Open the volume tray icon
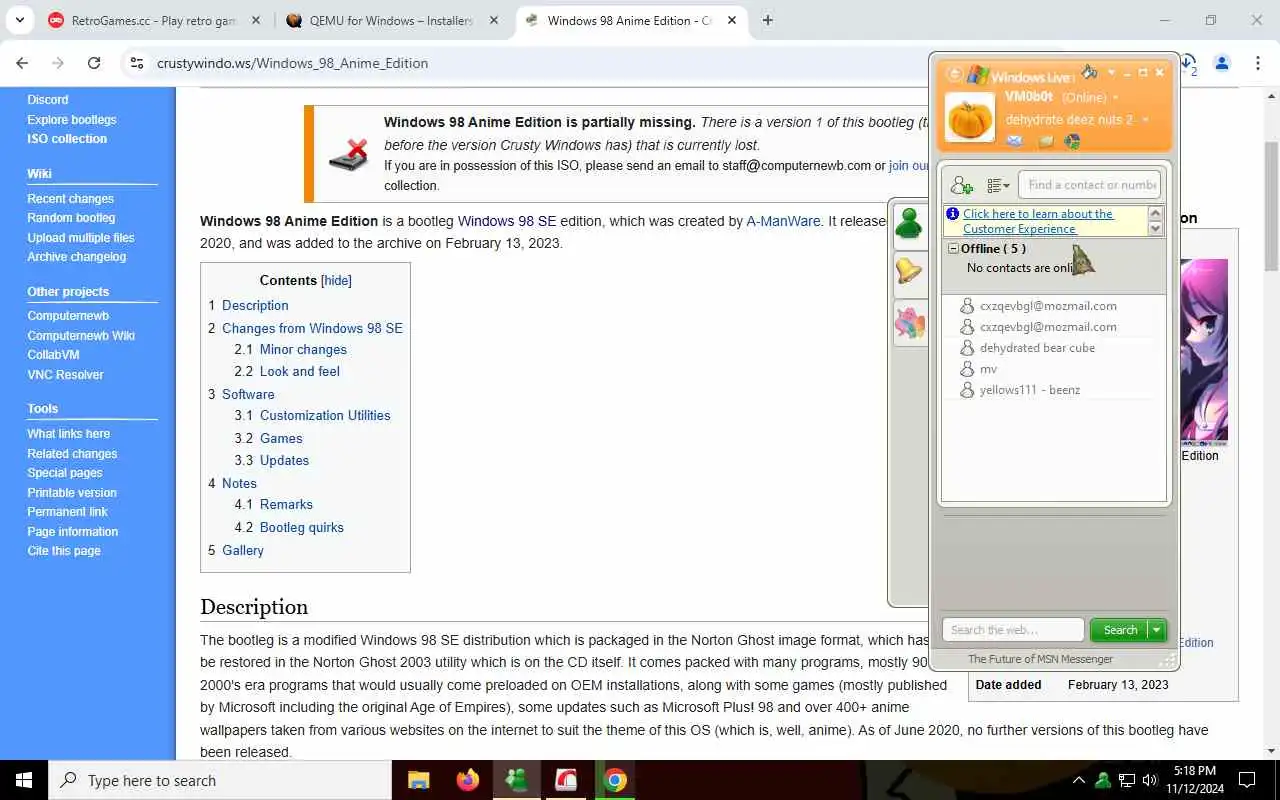1280x800 pixels. [x=1150, y=780]
